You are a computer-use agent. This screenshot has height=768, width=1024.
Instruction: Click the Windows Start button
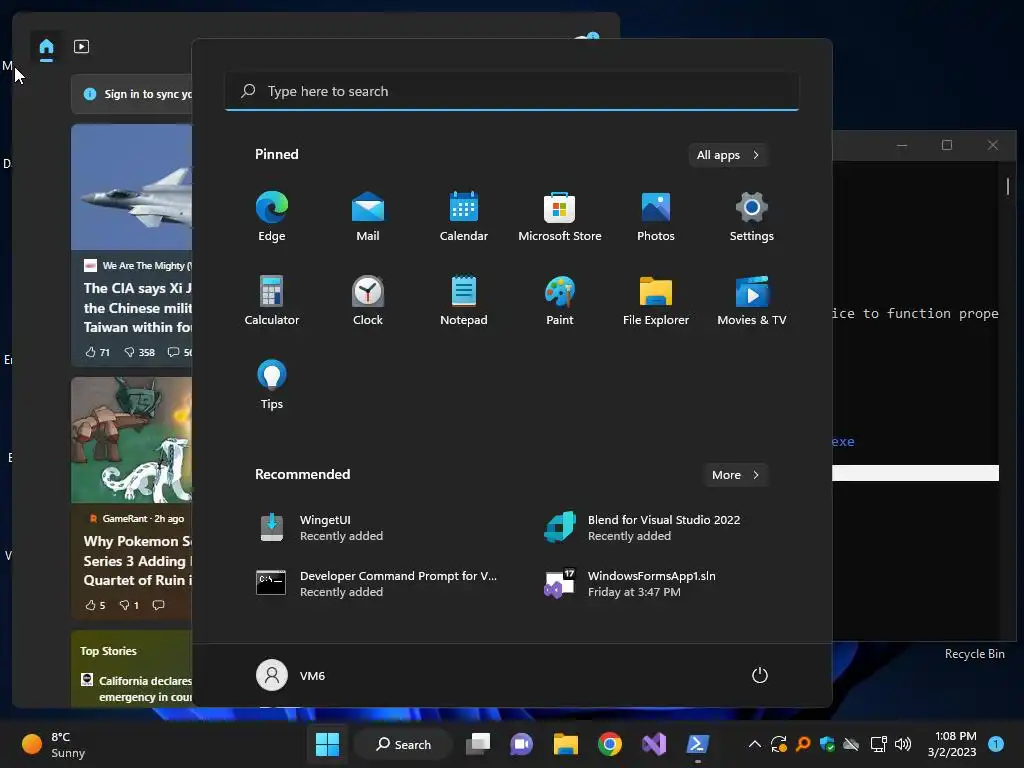(x=327, y=744)
